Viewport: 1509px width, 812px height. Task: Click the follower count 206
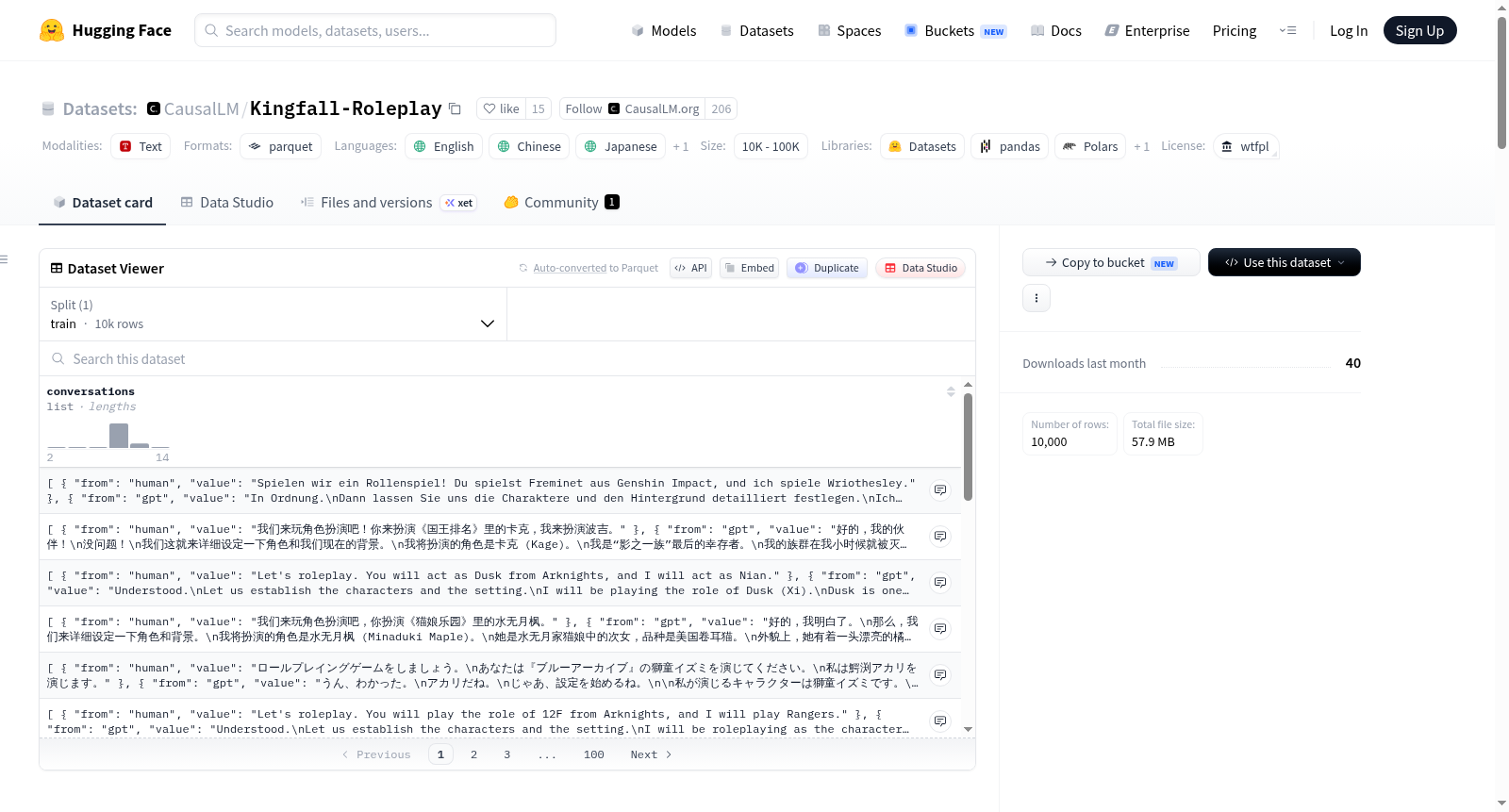point(721,108)
